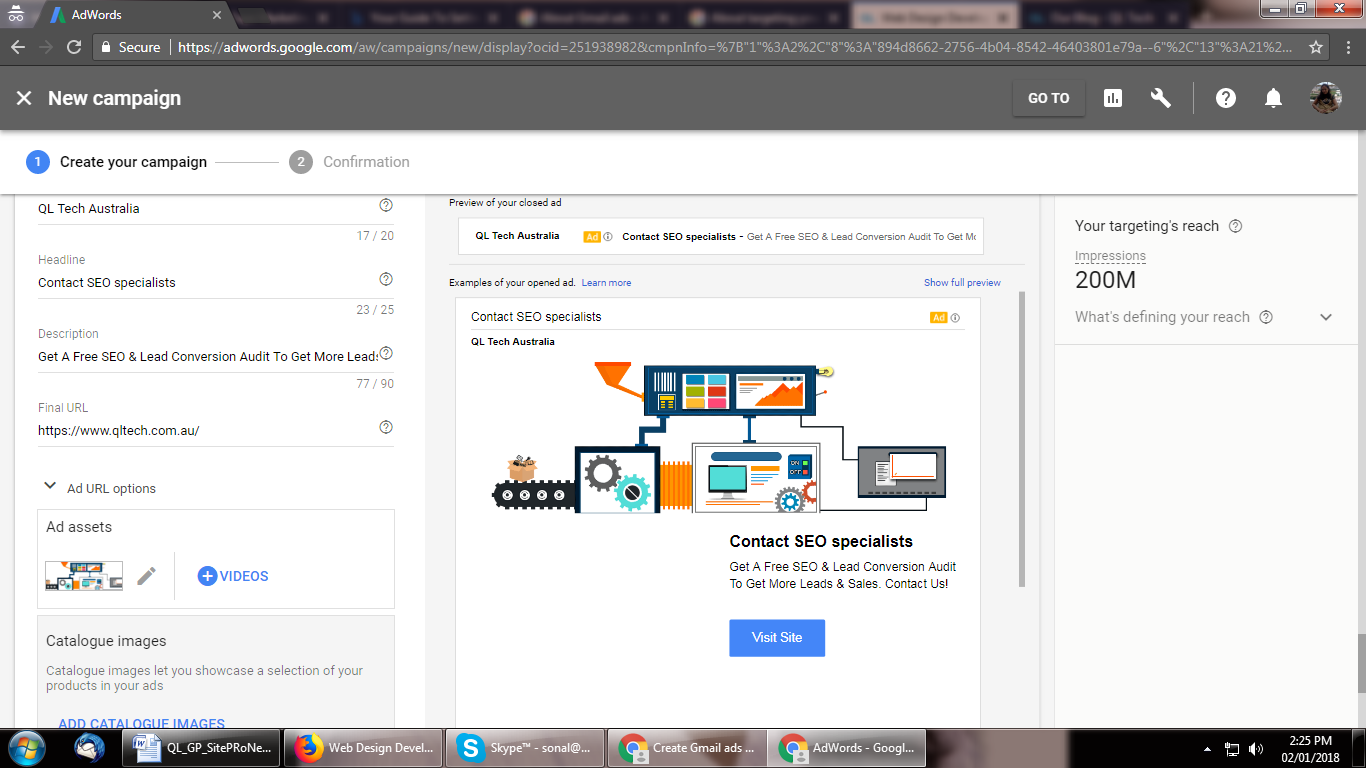
Task: Open Skype window in taskbar
Action: coord(526,748)
